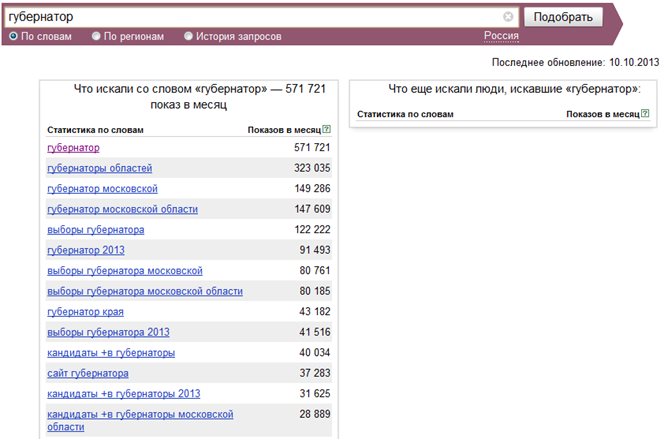Open the выборы губернатора московской области link
The height and width of the screenshot is (440, 665).
[145, 291]
